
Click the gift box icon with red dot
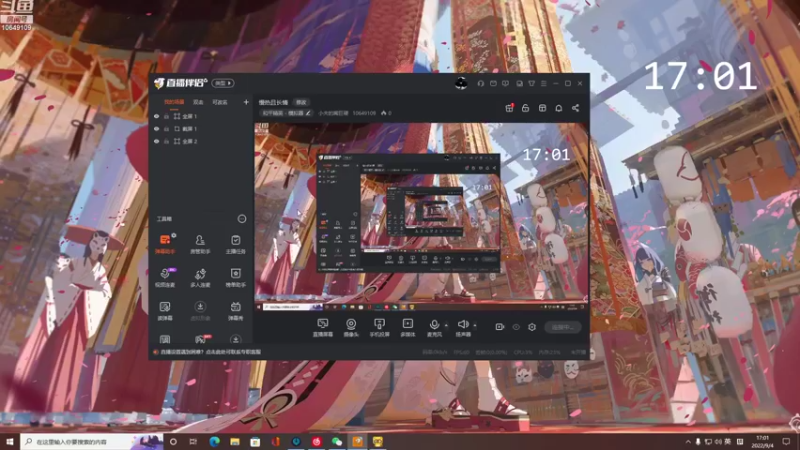tap(509, 108)
